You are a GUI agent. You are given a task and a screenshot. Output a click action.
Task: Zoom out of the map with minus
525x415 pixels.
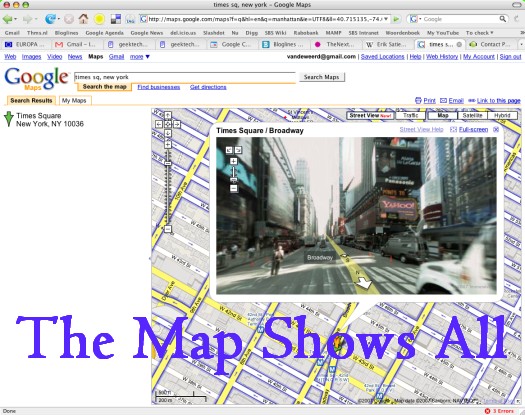coord(168,229)
